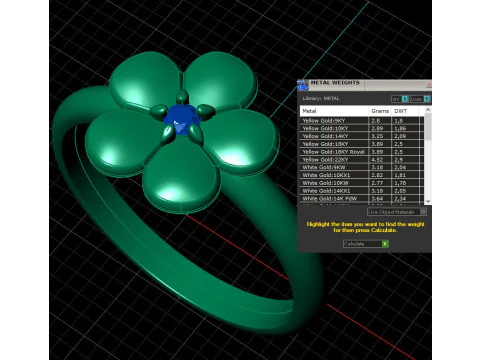Image resolution: width=480 pixels, height=360 pixels.
Task: Select the White Gold:14K PdW row
Action: click(362, 198)
